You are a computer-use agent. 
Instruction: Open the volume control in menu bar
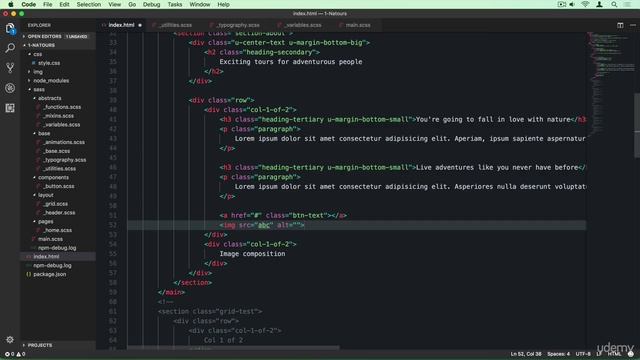[x=572, y=4]
